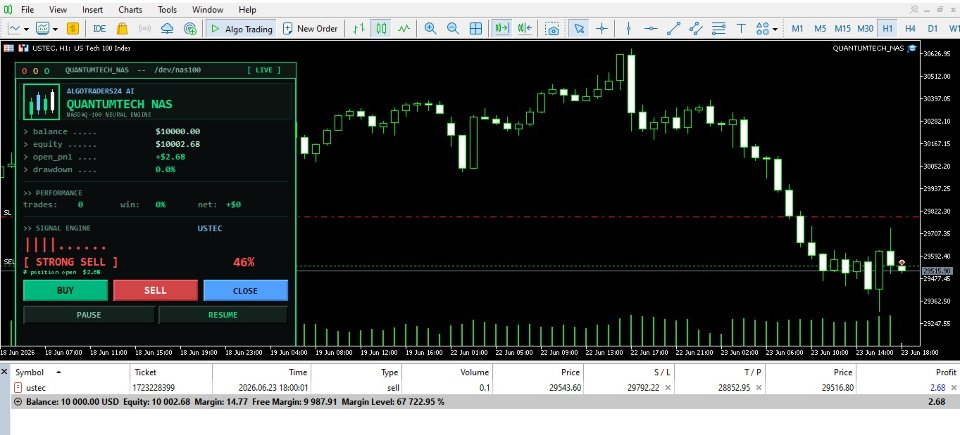
Task: Click the red SELL button
Action: point(156,290)
